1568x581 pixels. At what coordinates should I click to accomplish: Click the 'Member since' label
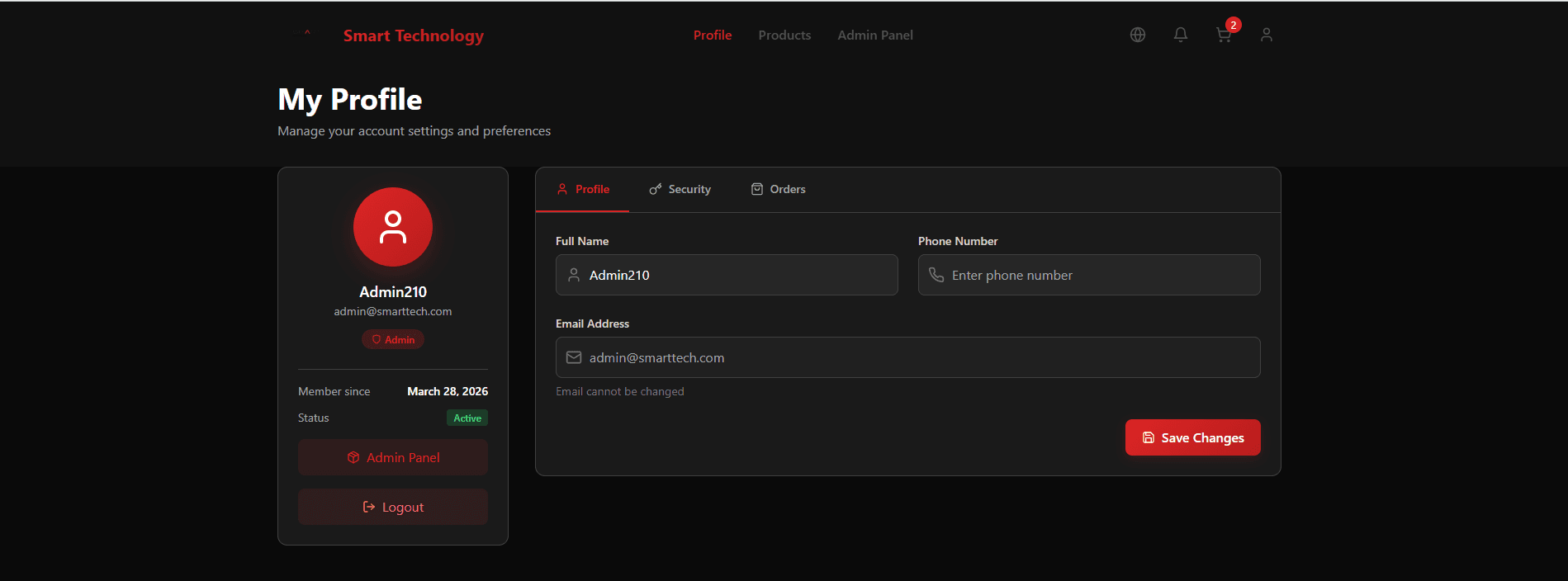[x=334, y=391]
